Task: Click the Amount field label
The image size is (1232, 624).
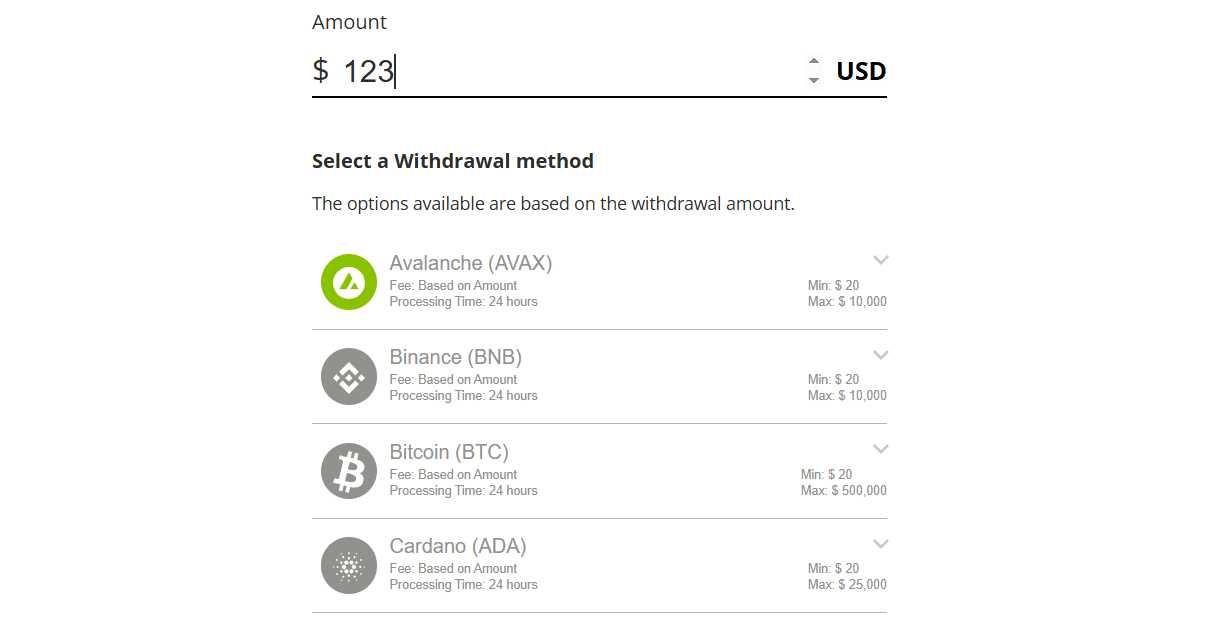Action: coord(349,21)
